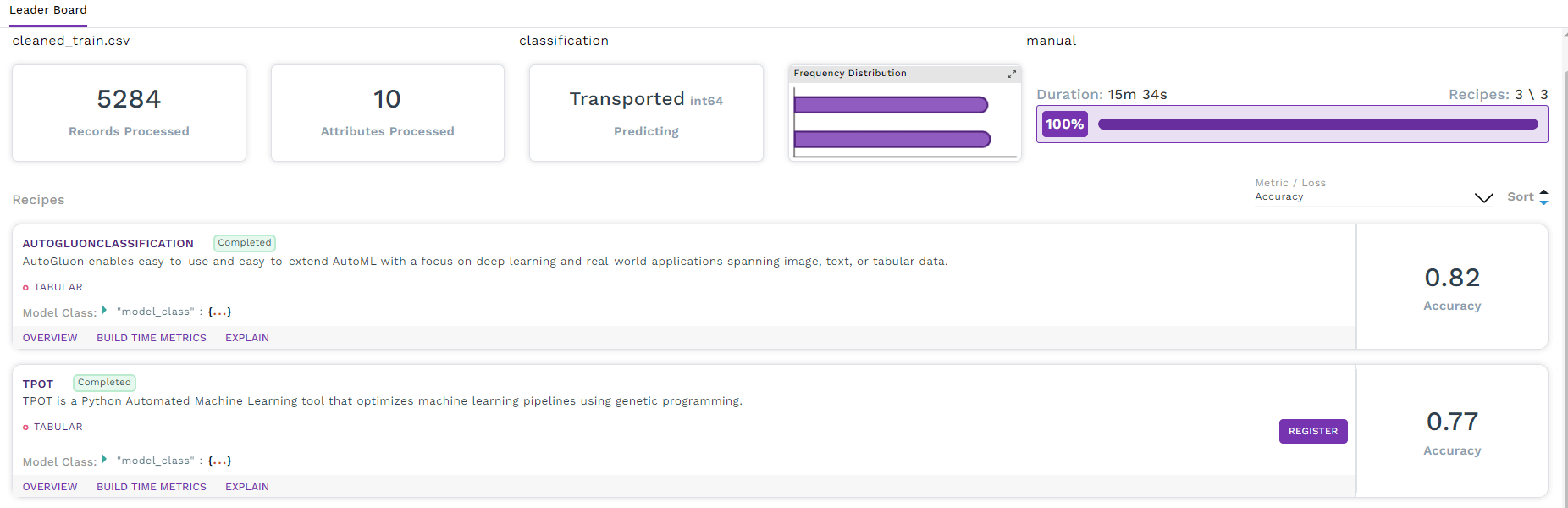Open the Metric / Loss Accuracy dropdown

pyautogui.click(x=1373, y=196)
